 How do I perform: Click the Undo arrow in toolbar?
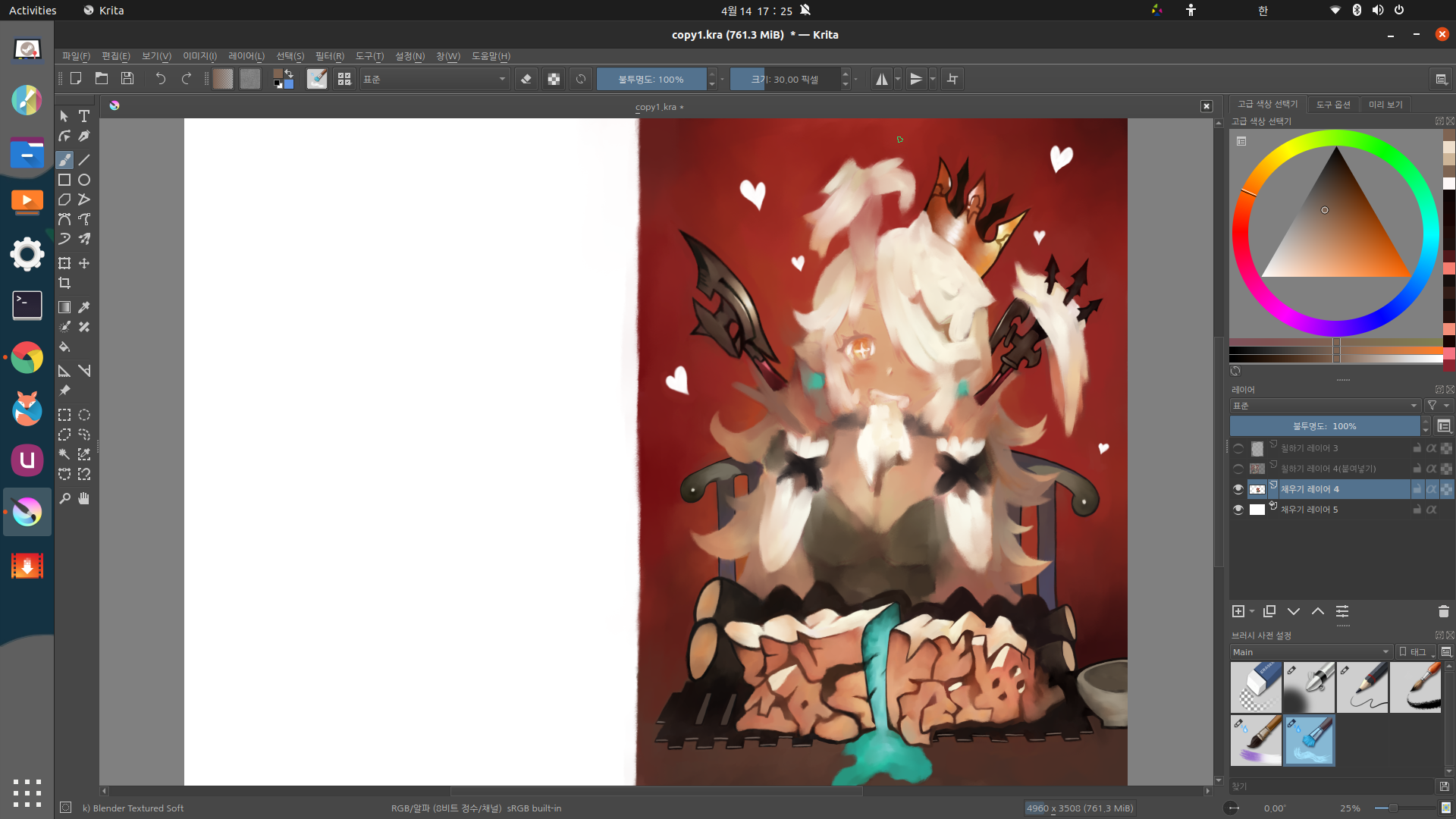[160, 78]
